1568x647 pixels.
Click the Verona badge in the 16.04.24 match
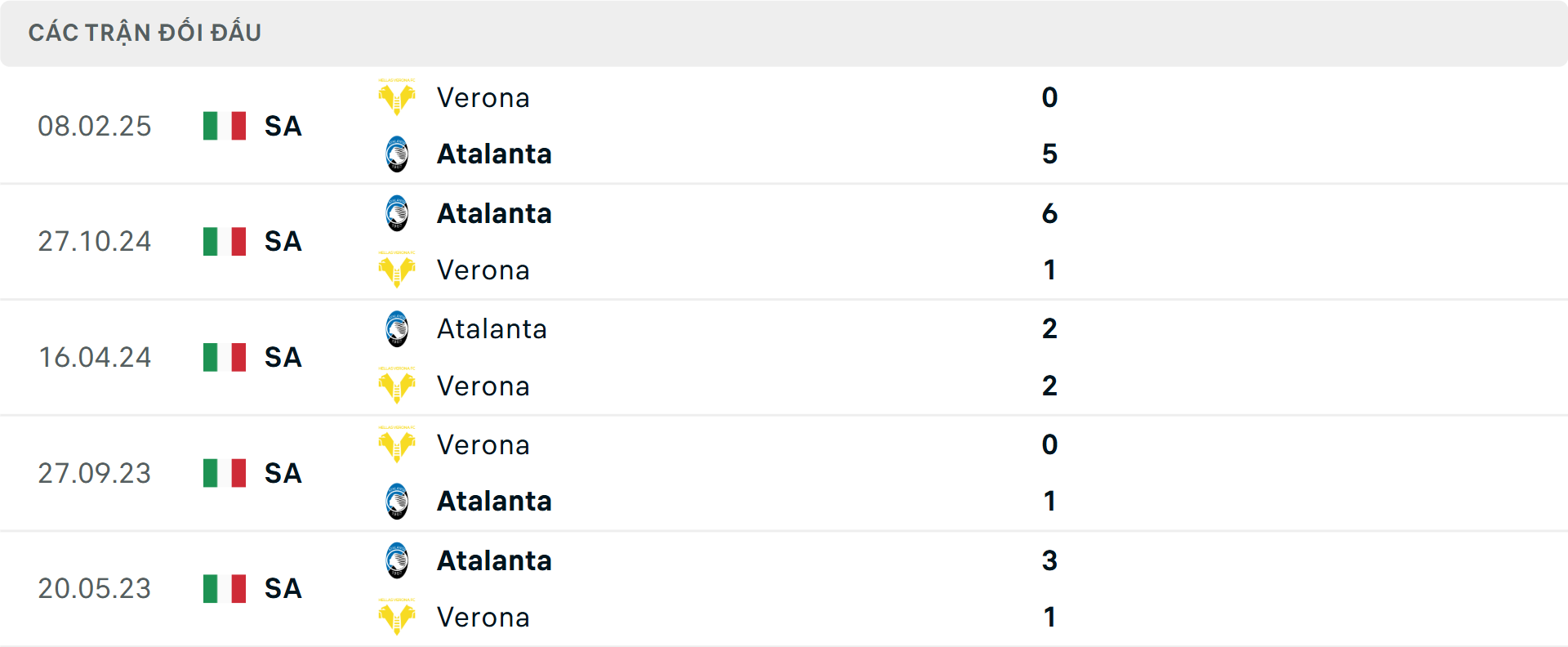(x=397, y=386)
